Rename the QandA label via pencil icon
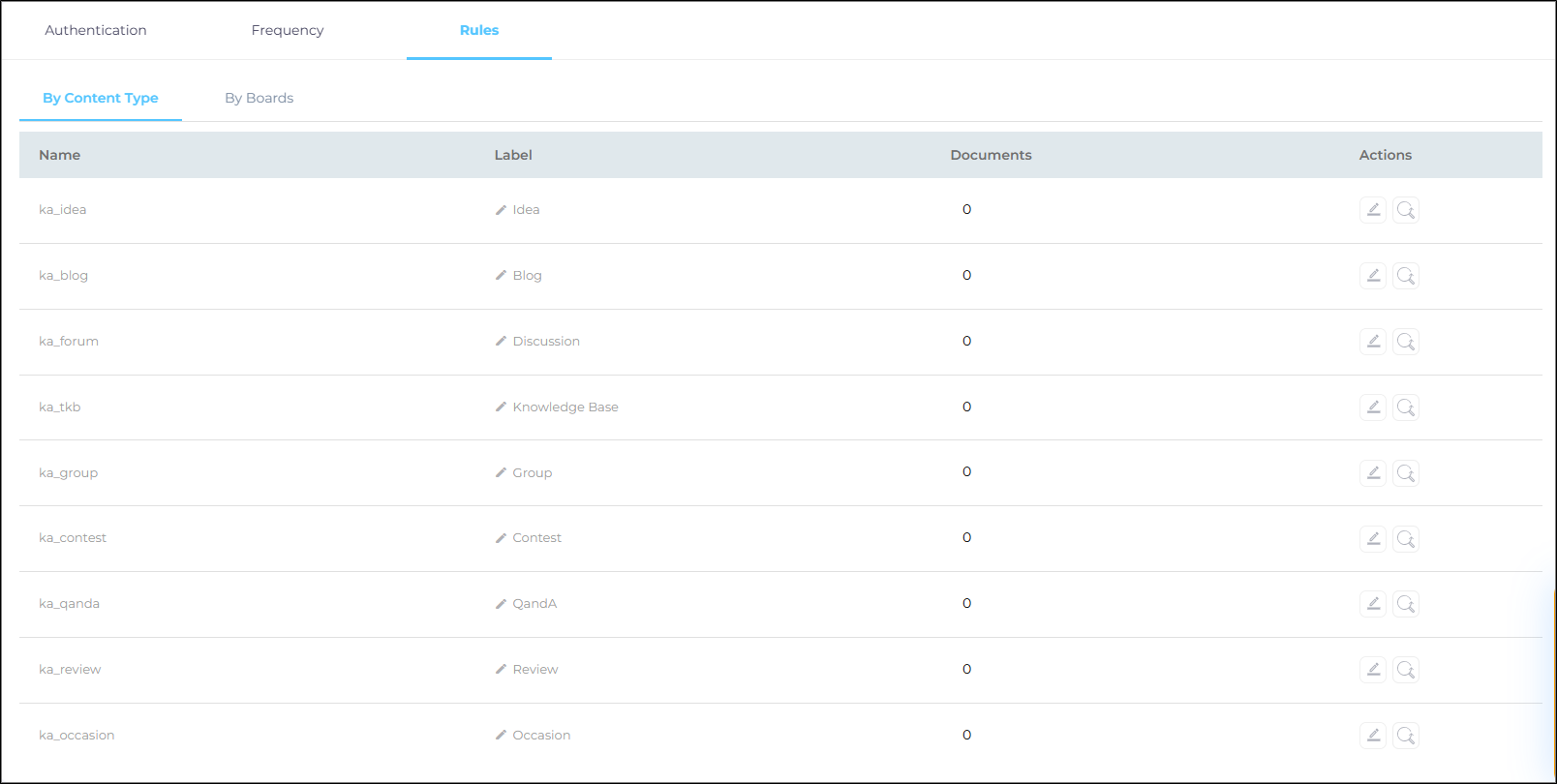The height and width of the screenshot is (784, 1557). [x=501, y=604]
